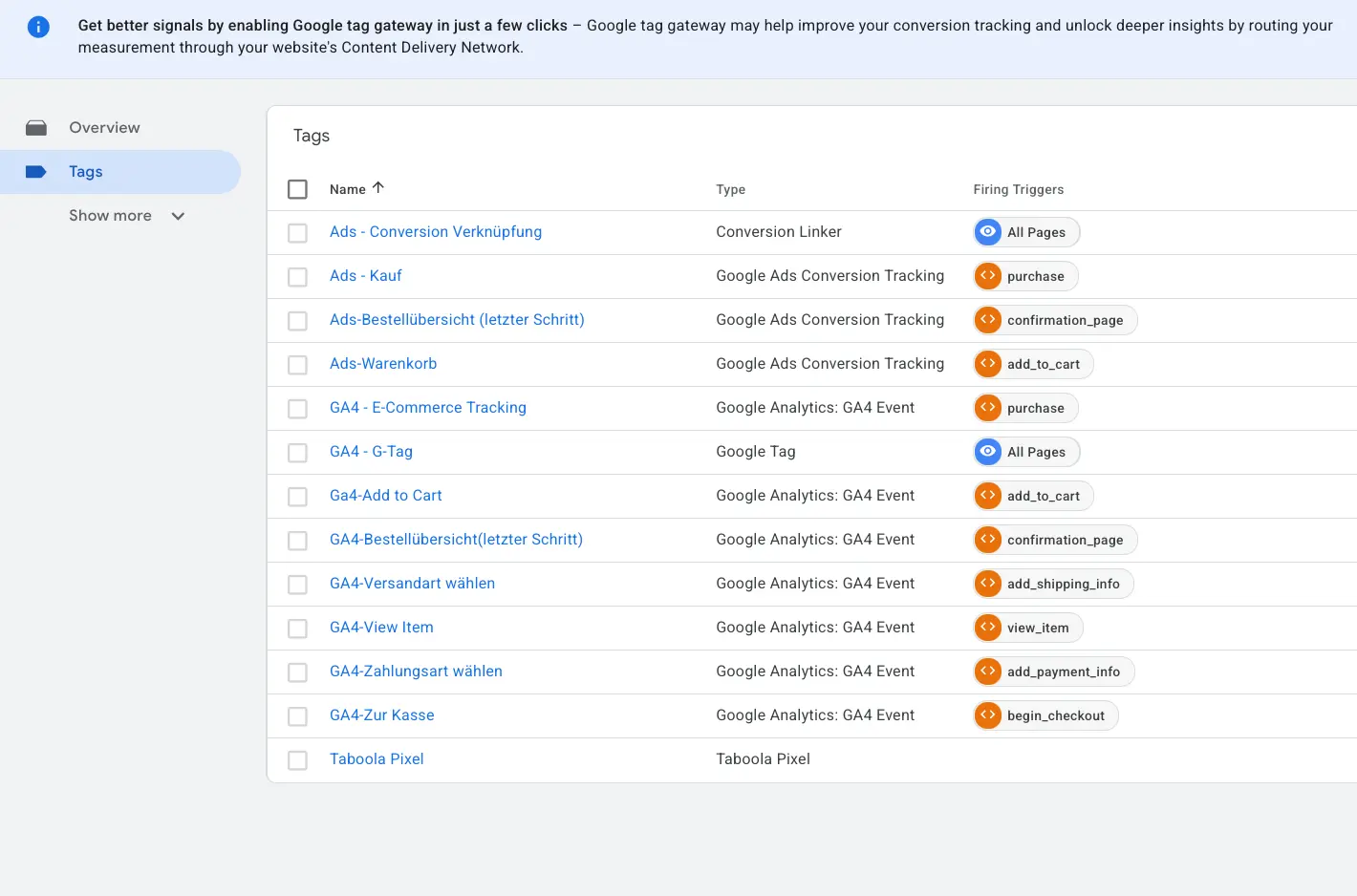Open the begin_checkout trigger chip label
This screenshot has width=1357, height=896.
click(1055, 715)
